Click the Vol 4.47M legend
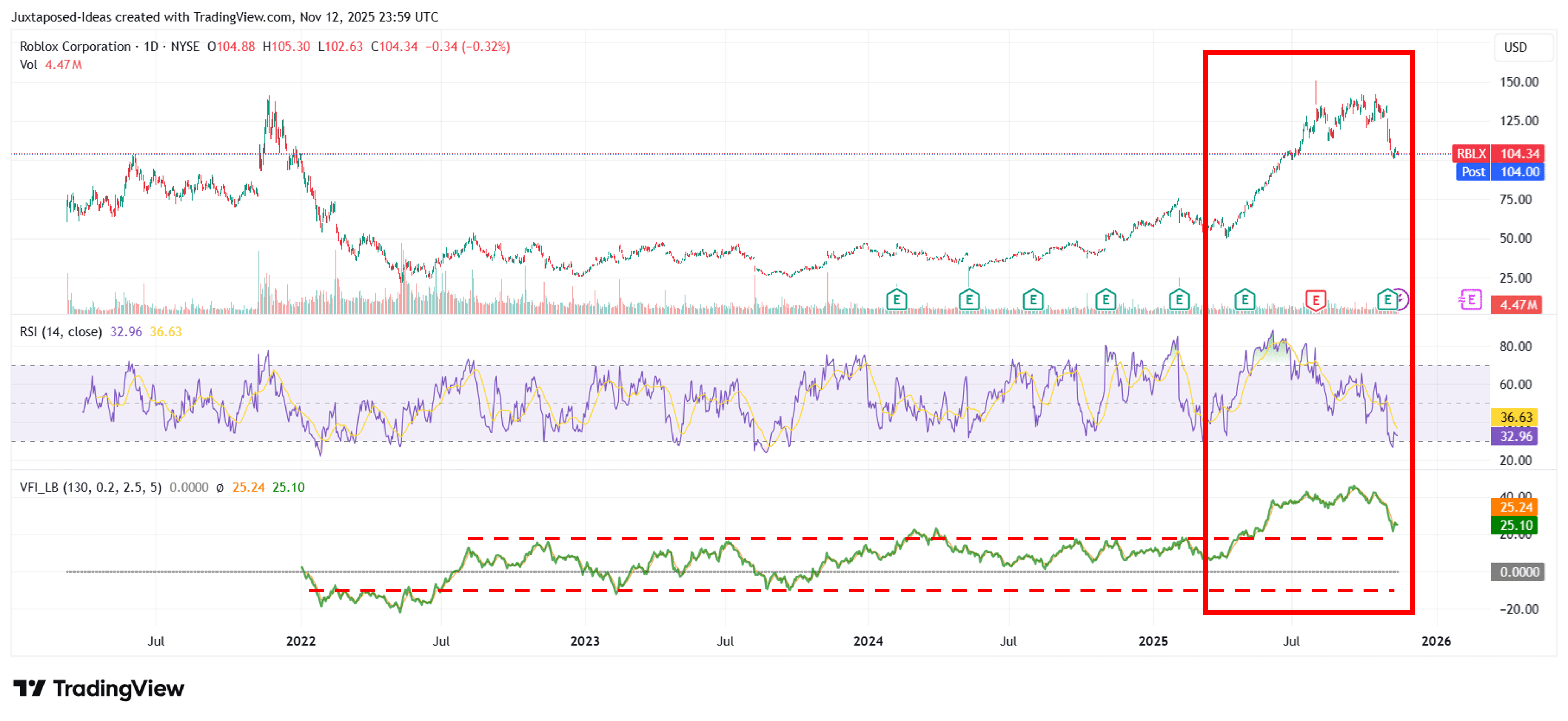1568x721 pixels. [x=51, y=65]
